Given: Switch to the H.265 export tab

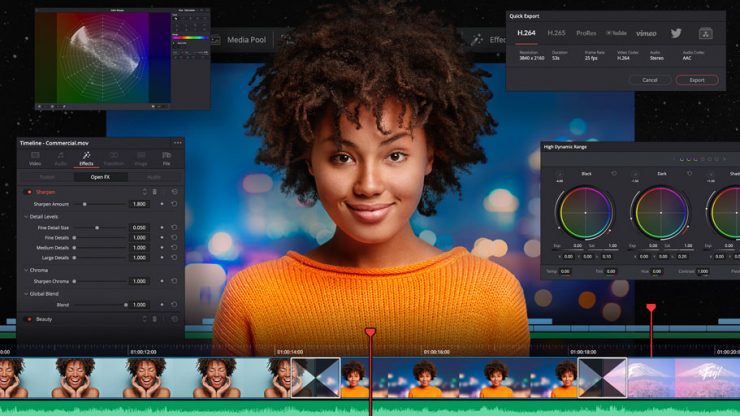Looking at the screenshot, I should pyautogui.click(x=555, y=33).
